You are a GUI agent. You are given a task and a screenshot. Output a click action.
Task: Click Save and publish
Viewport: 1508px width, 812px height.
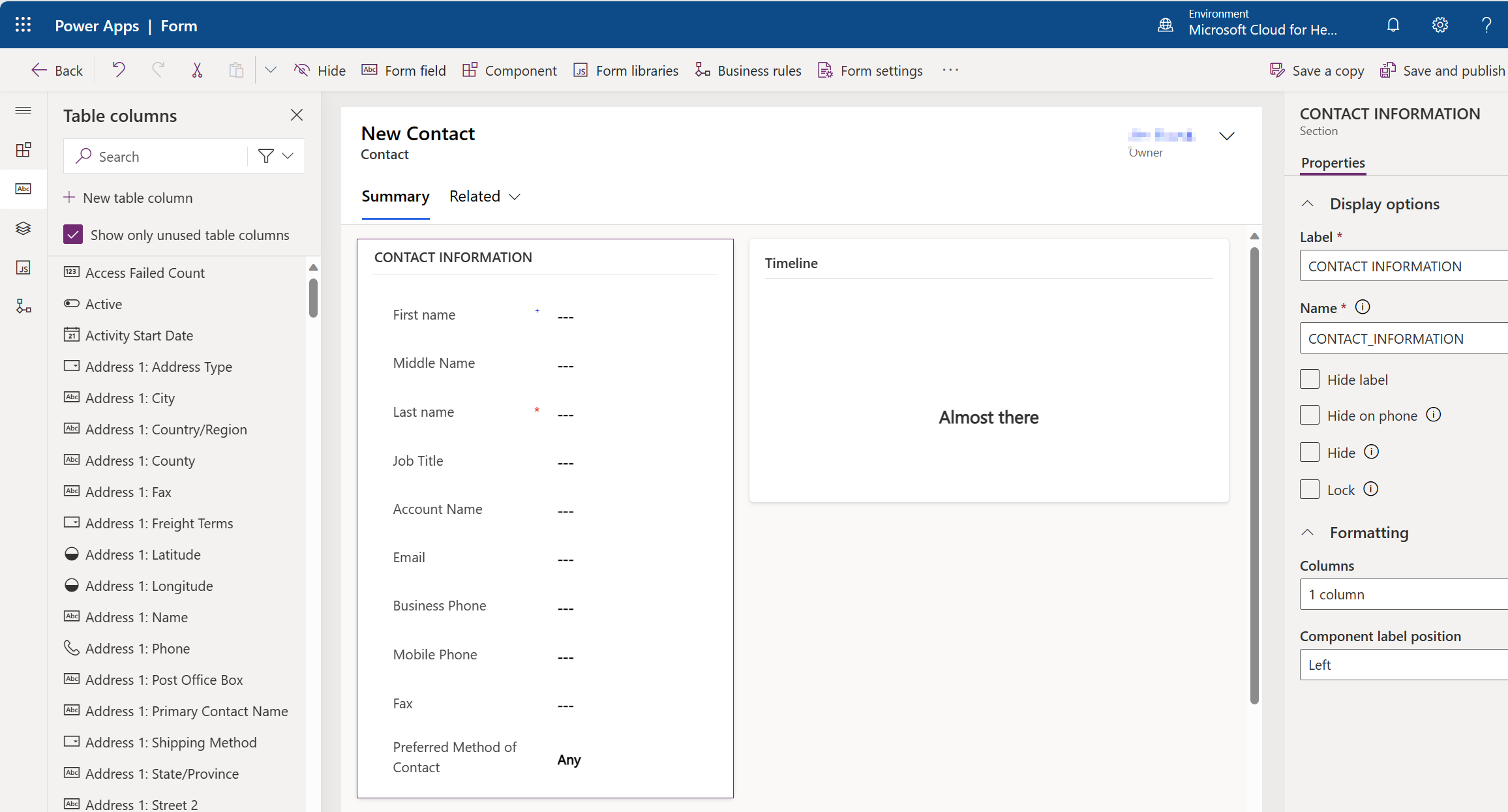[x=1443, y=70]
